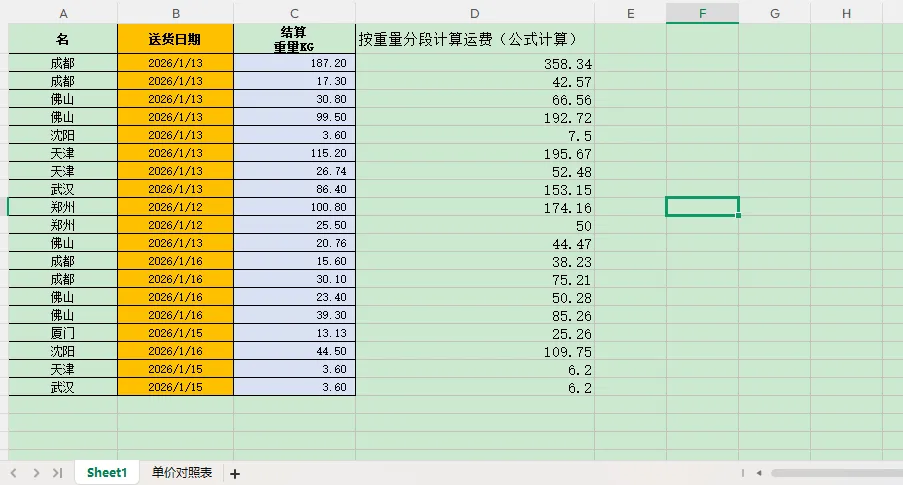Select cell with weight 20.76

[x=294, y=243]
